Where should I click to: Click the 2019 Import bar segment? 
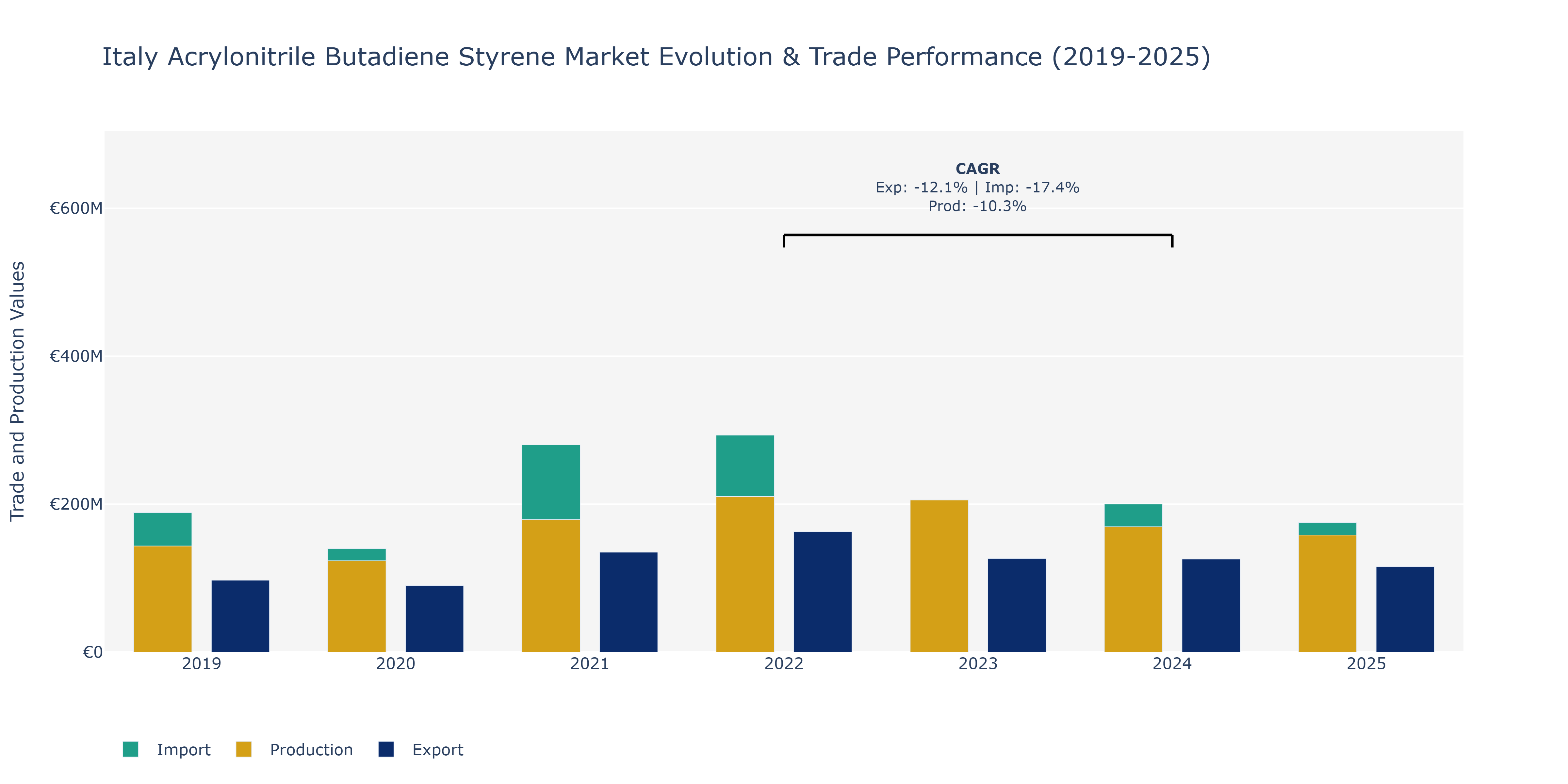163,530
